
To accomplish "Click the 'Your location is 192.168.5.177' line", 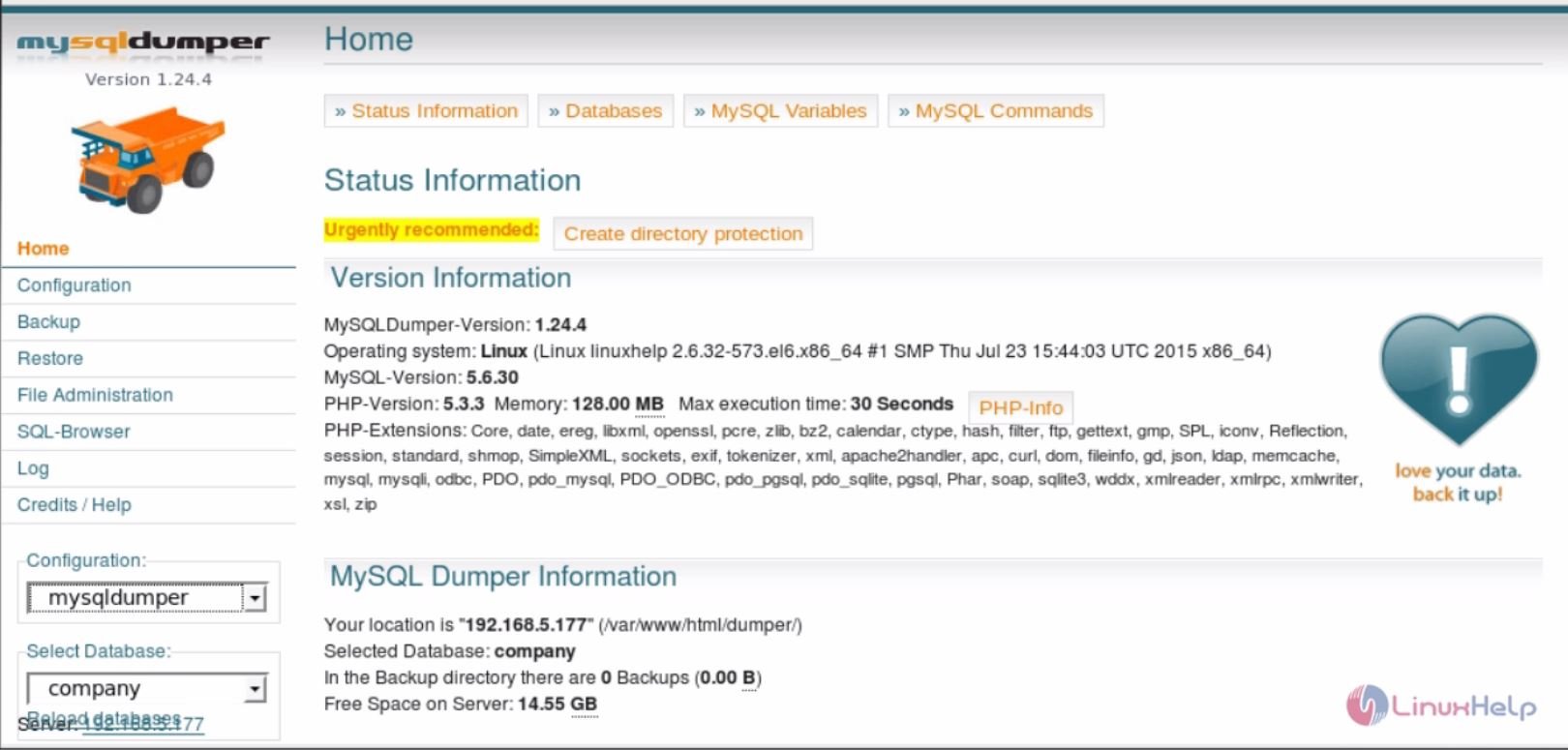I will click(563, 625).
